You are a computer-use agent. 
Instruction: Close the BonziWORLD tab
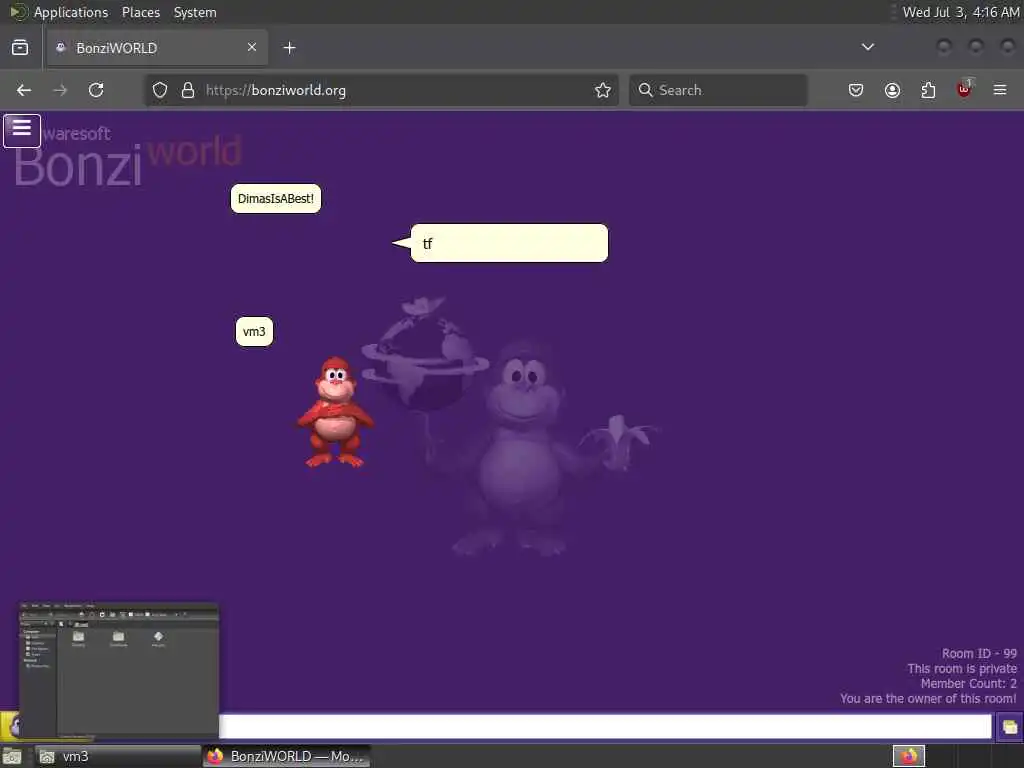[251, 47]
